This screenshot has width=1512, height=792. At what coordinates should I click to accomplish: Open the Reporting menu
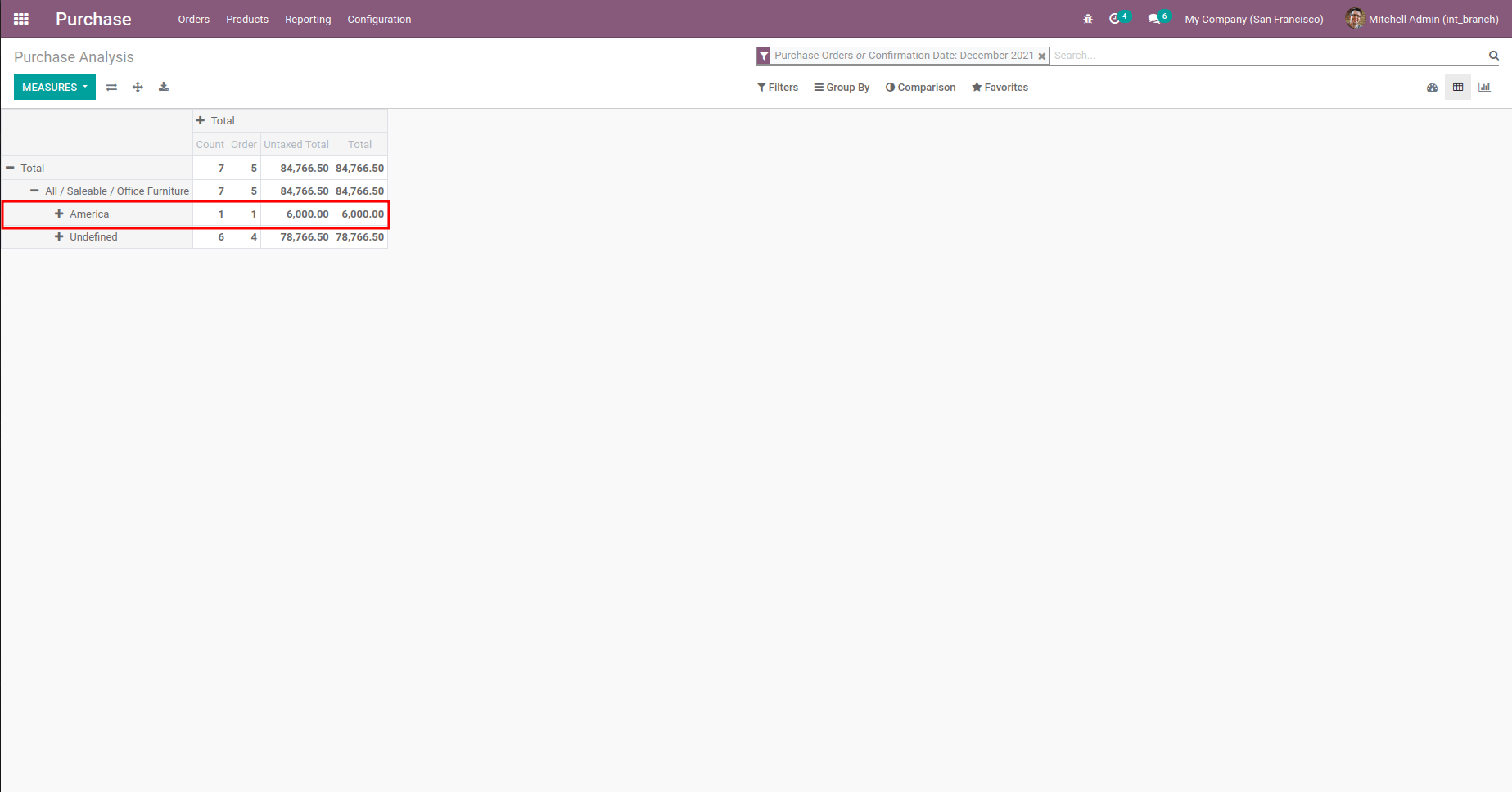coord(308,20)
